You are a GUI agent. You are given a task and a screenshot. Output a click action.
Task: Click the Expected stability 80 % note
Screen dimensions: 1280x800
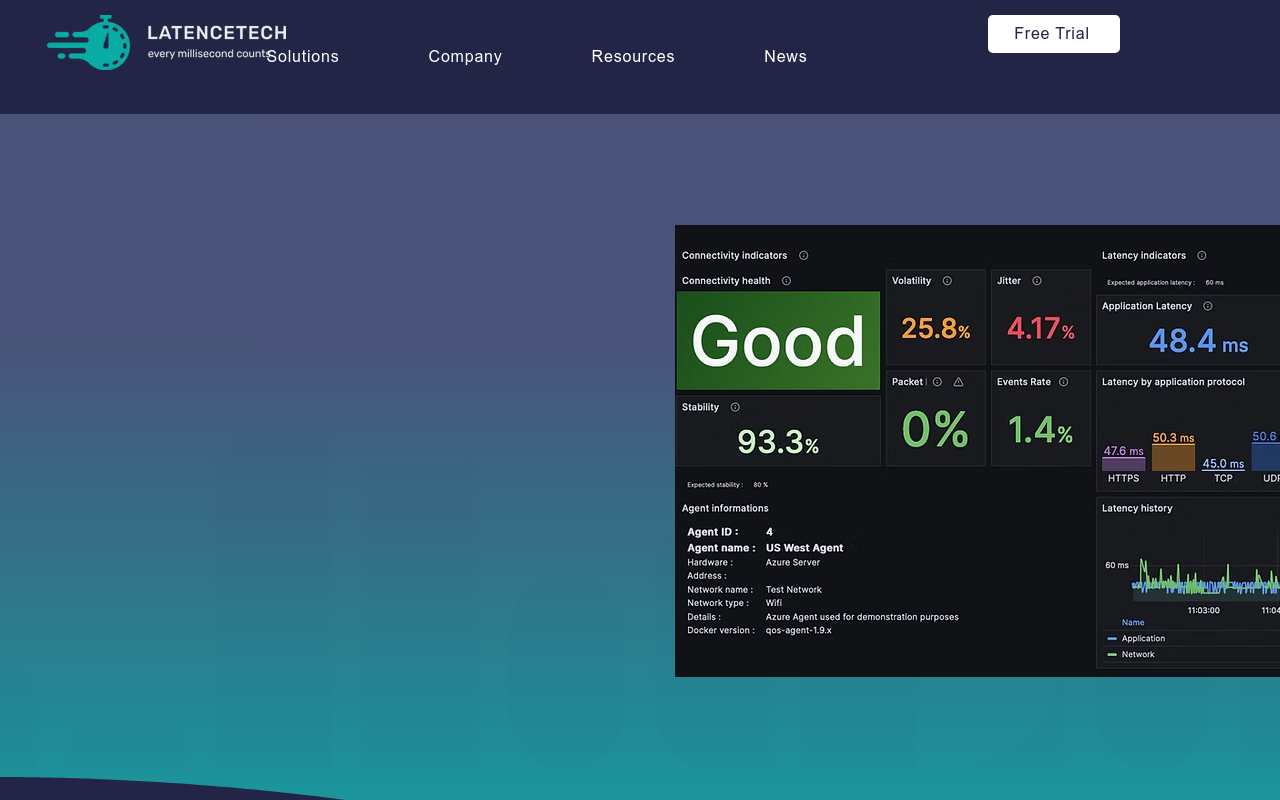point(727,485)
